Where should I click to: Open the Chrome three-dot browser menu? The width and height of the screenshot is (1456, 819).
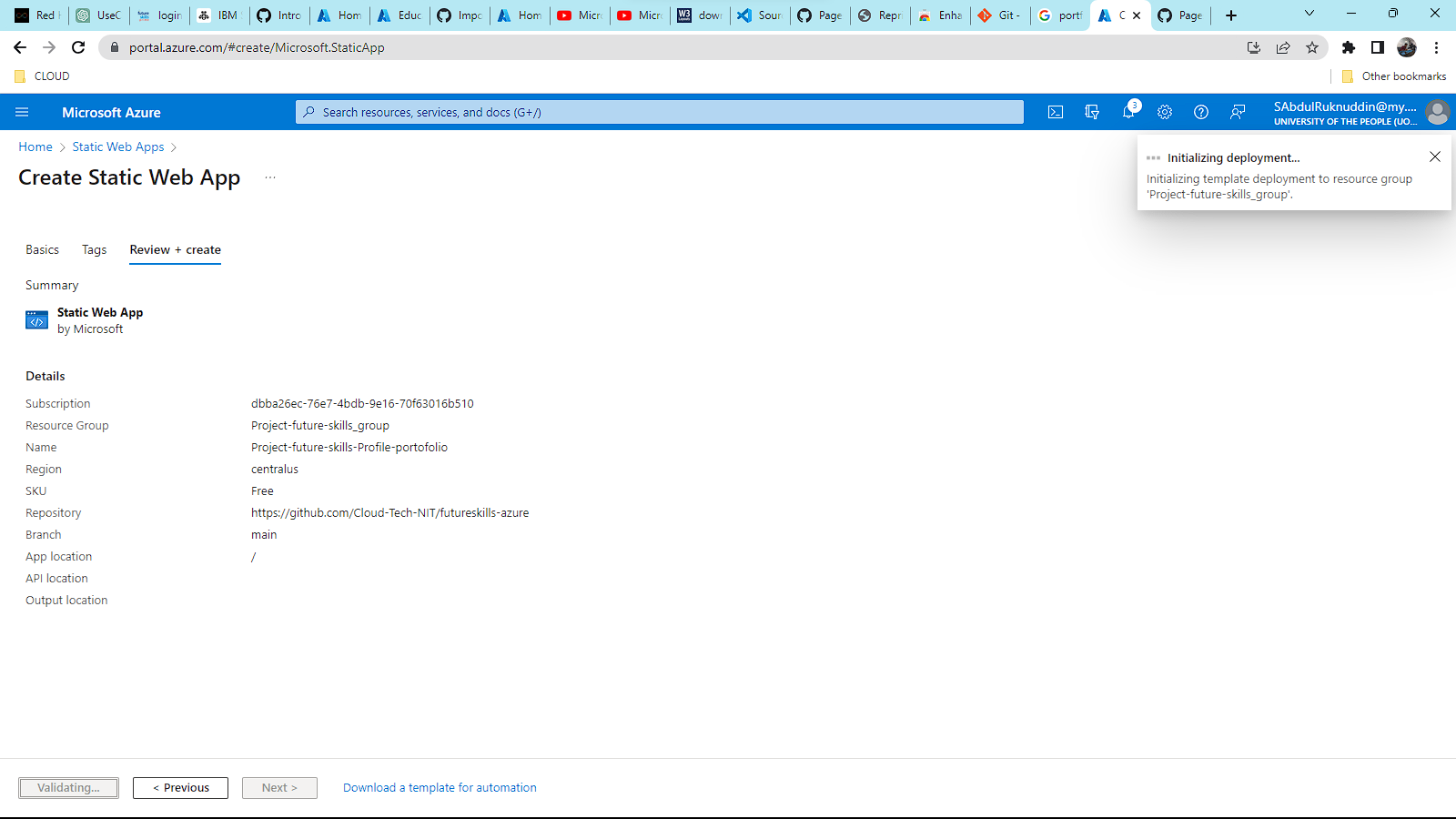click(x=1437, y=47)
